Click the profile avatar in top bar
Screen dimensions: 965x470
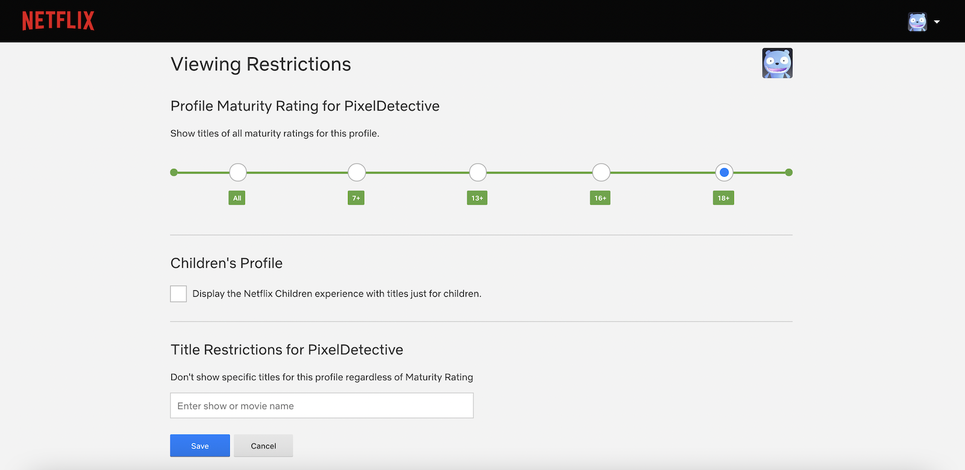(x=917, y=22)
